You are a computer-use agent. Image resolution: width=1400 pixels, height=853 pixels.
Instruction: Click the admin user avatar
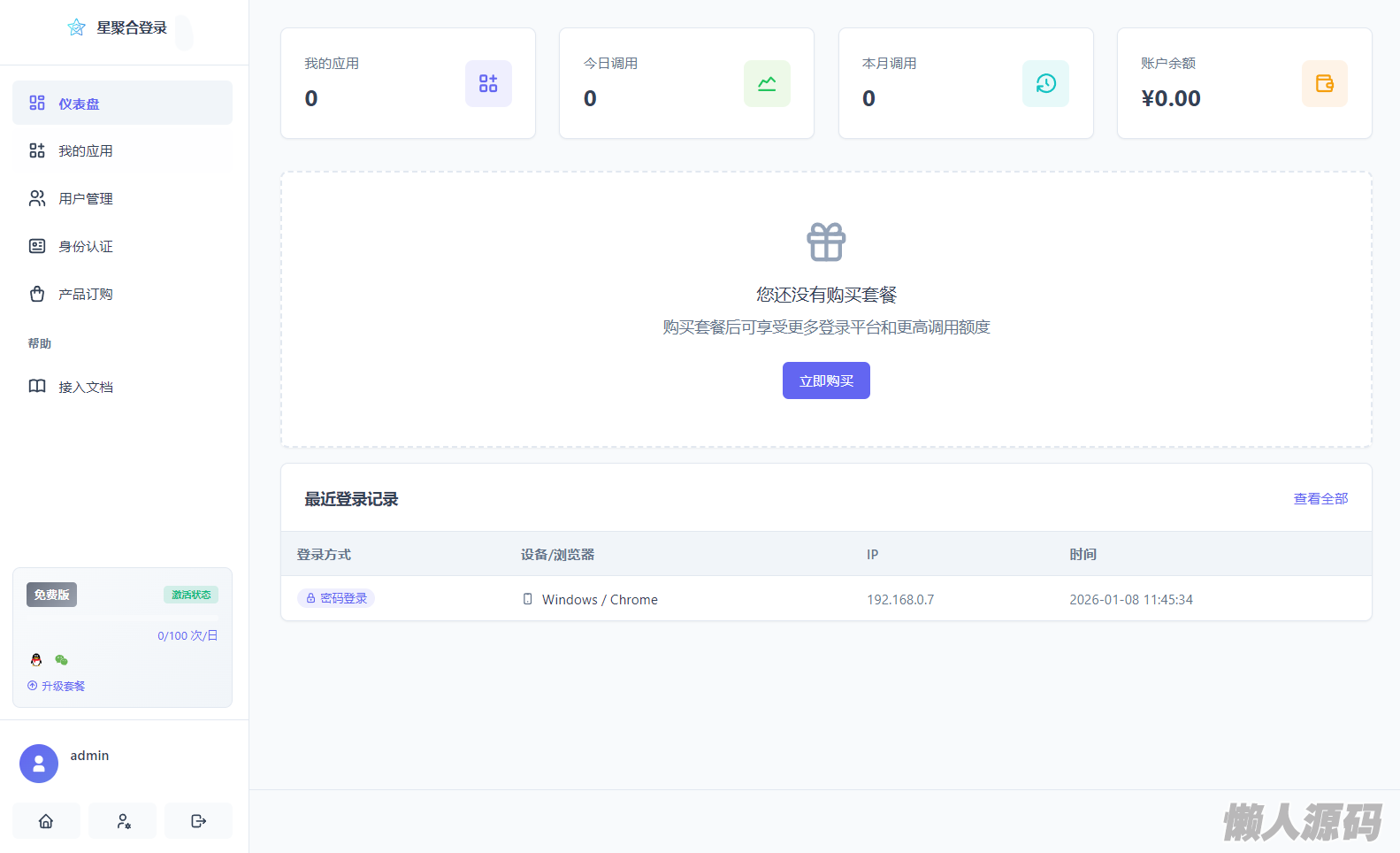pos(39,764)
